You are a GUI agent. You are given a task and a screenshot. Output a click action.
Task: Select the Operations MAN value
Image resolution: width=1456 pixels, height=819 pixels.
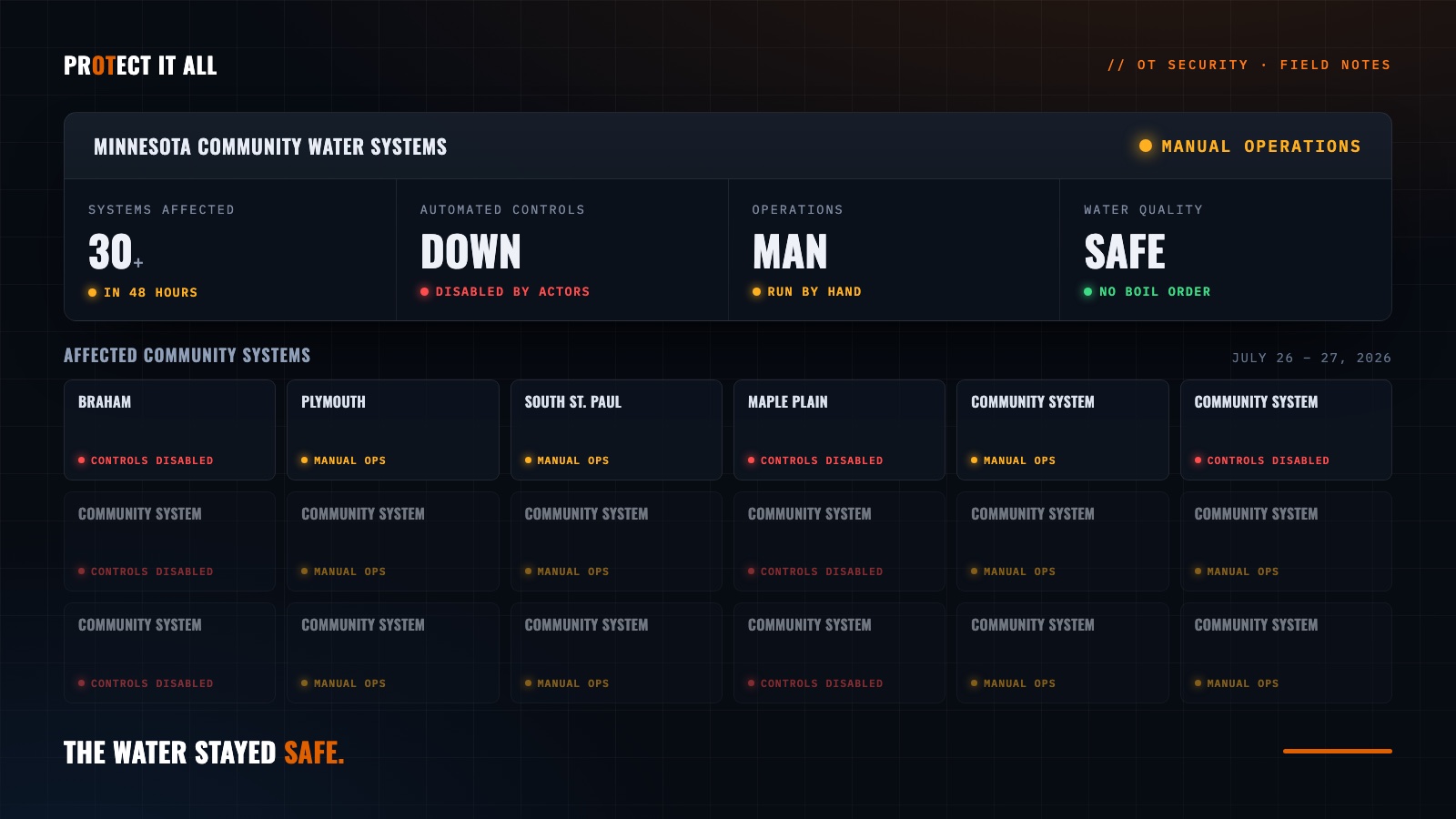click(790, 252)
